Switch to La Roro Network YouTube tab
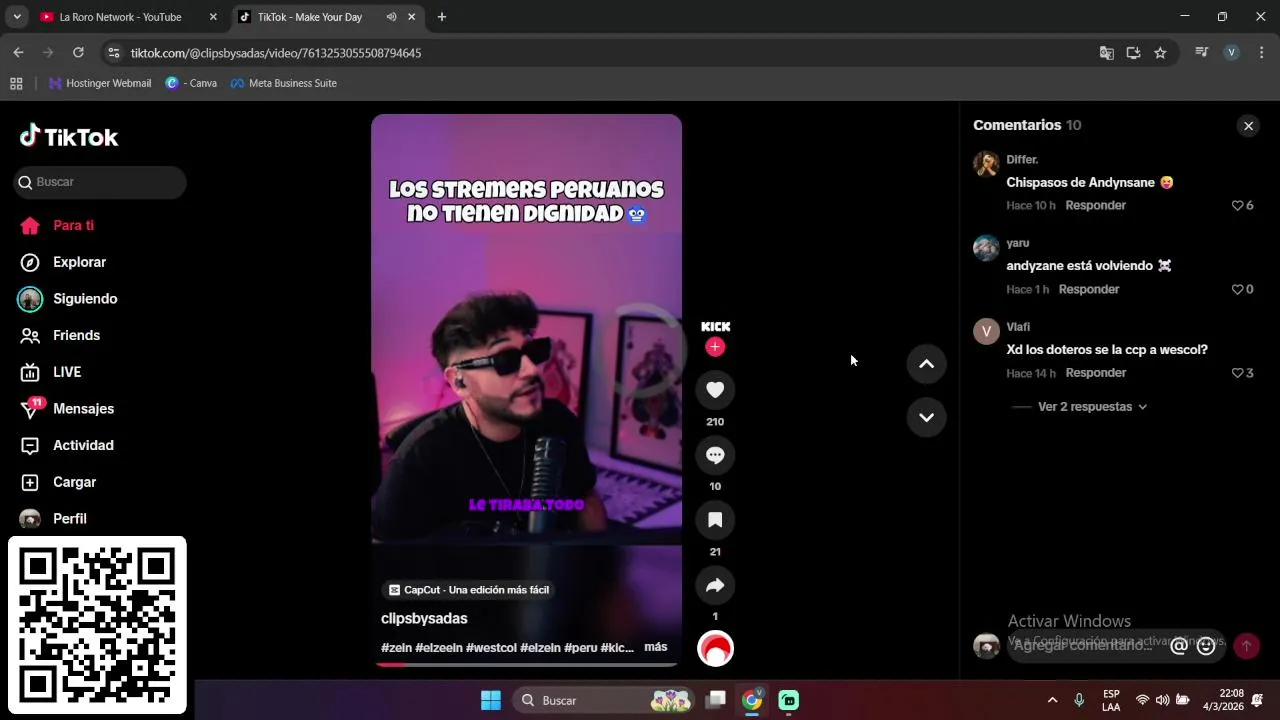 (120, 17)
